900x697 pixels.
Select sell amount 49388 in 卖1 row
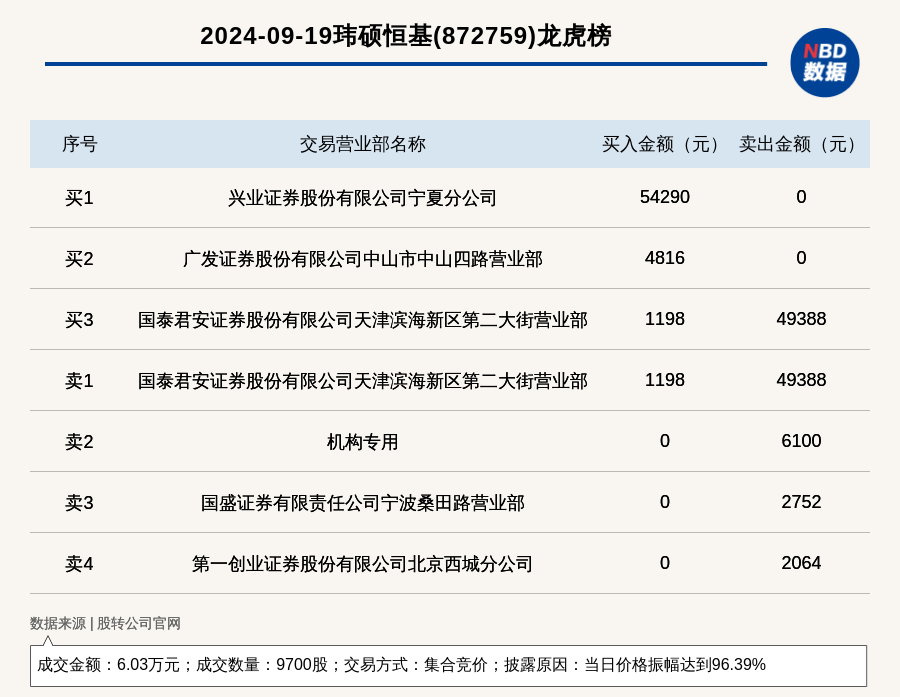tap(801, 380)
